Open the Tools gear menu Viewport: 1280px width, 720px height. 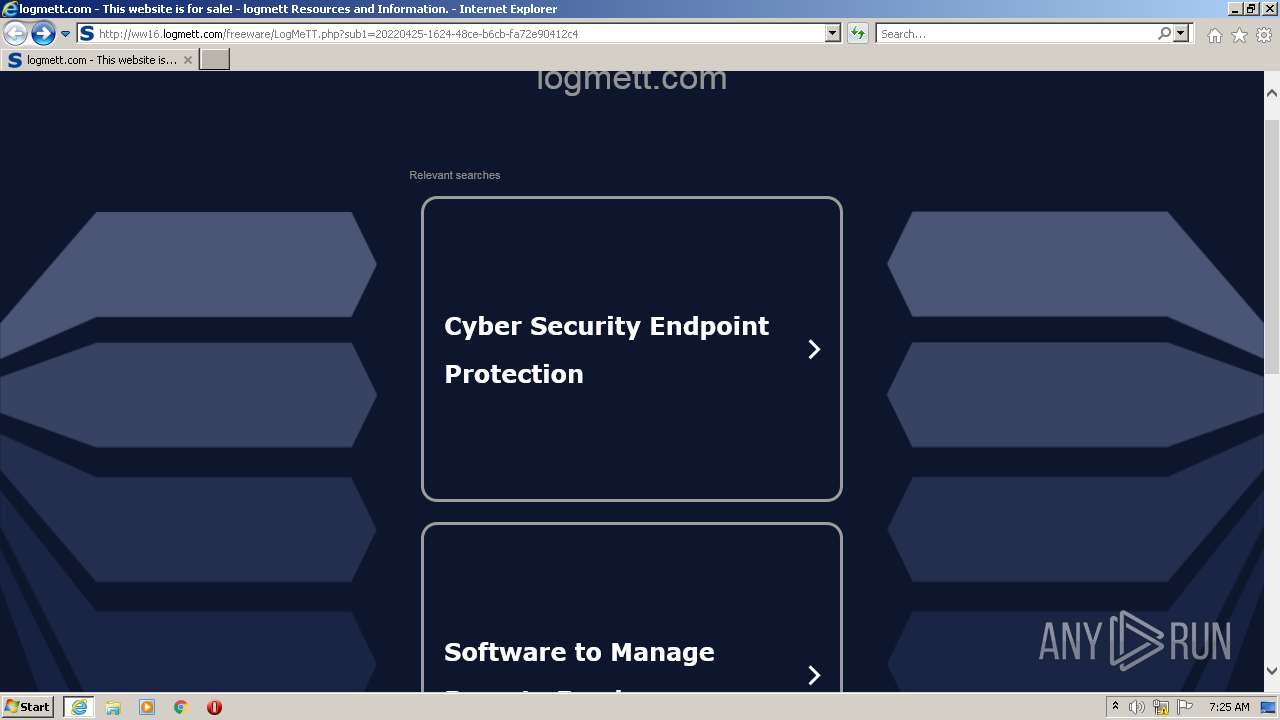1264,35
